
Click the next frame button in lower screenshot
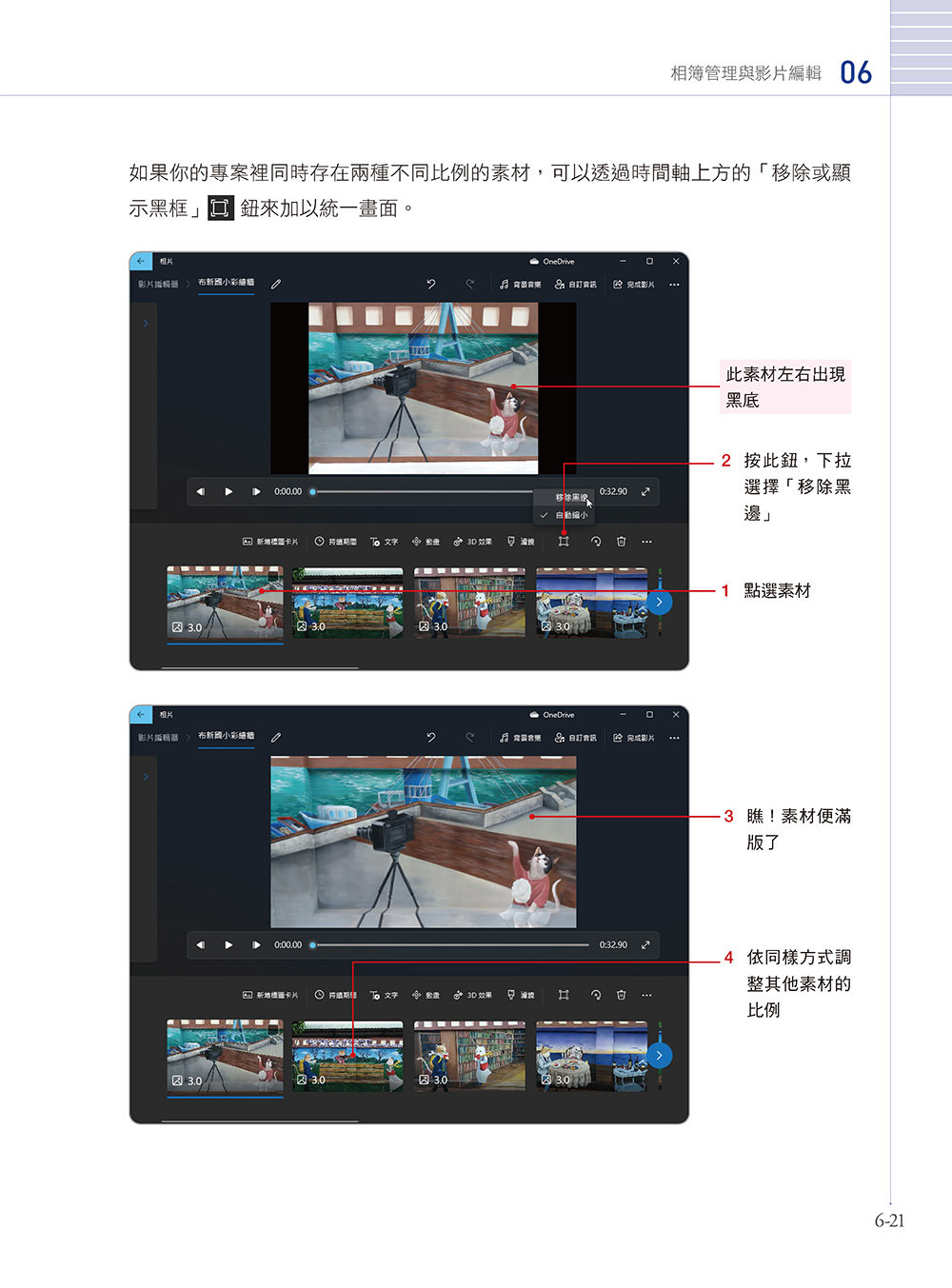tap(256, 945)
